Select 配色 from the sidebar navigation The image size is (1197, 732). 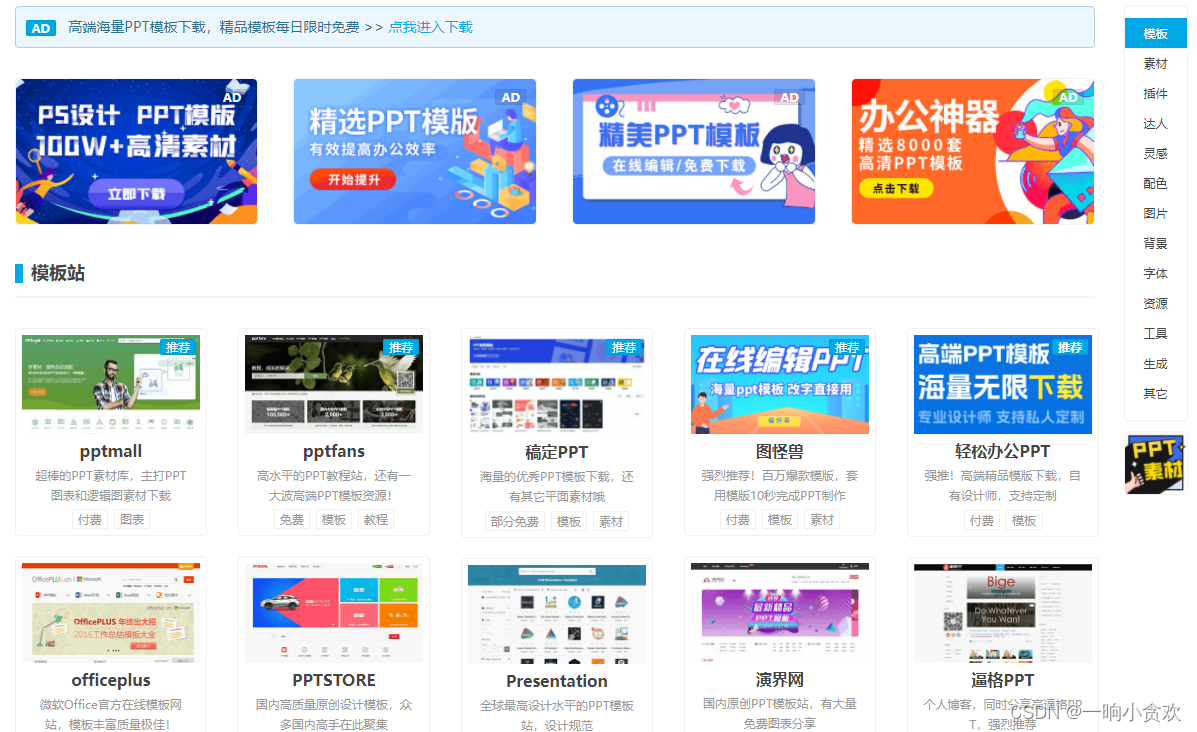pyautogui.click(x=1155, y=183)
